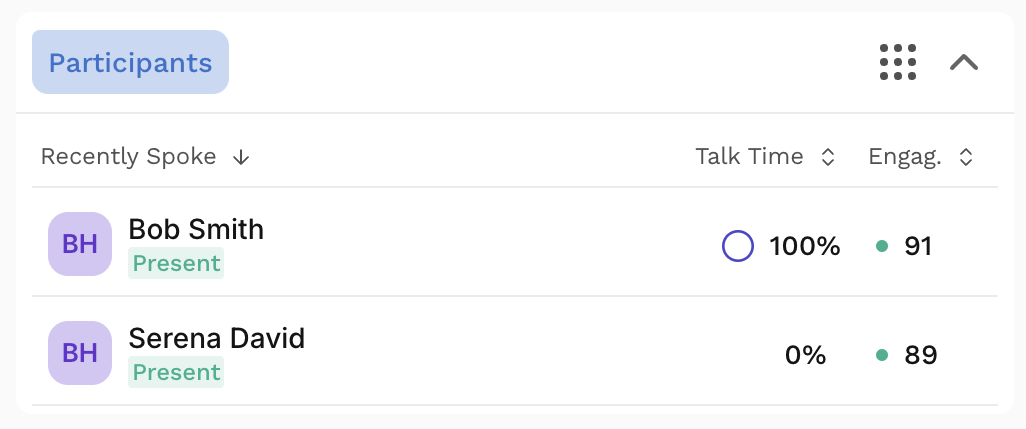Sort by Recently Spoke column

128,156
